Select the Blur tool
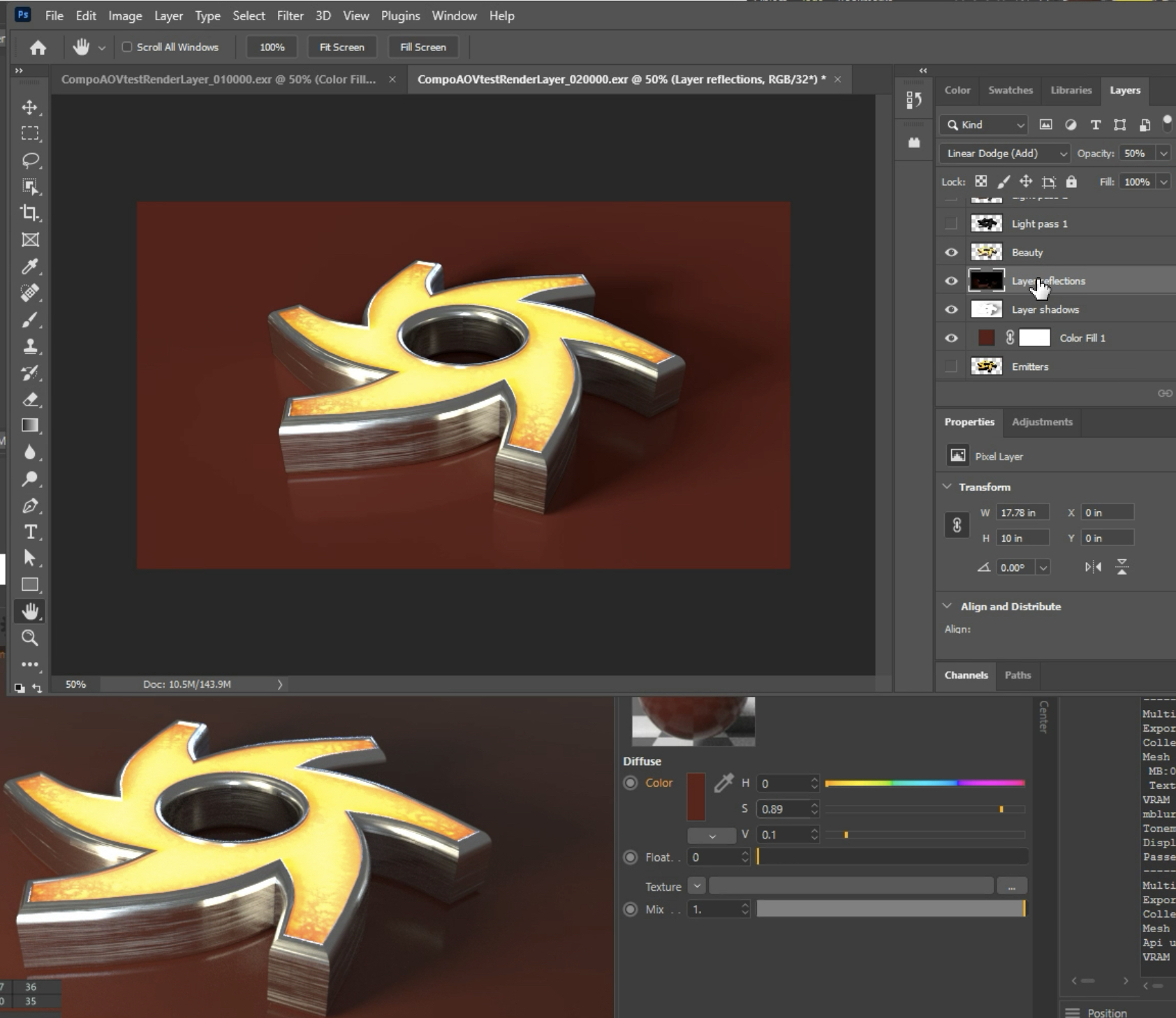1176x1018 pixels. coord(29,452)
